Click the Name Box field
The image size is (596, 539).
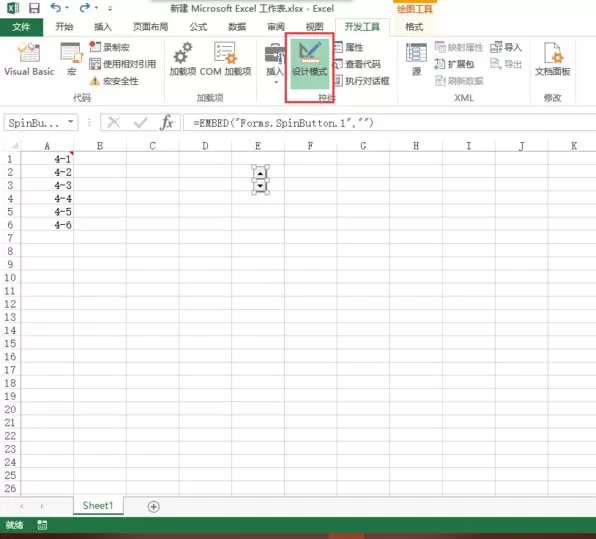(35, 123)
